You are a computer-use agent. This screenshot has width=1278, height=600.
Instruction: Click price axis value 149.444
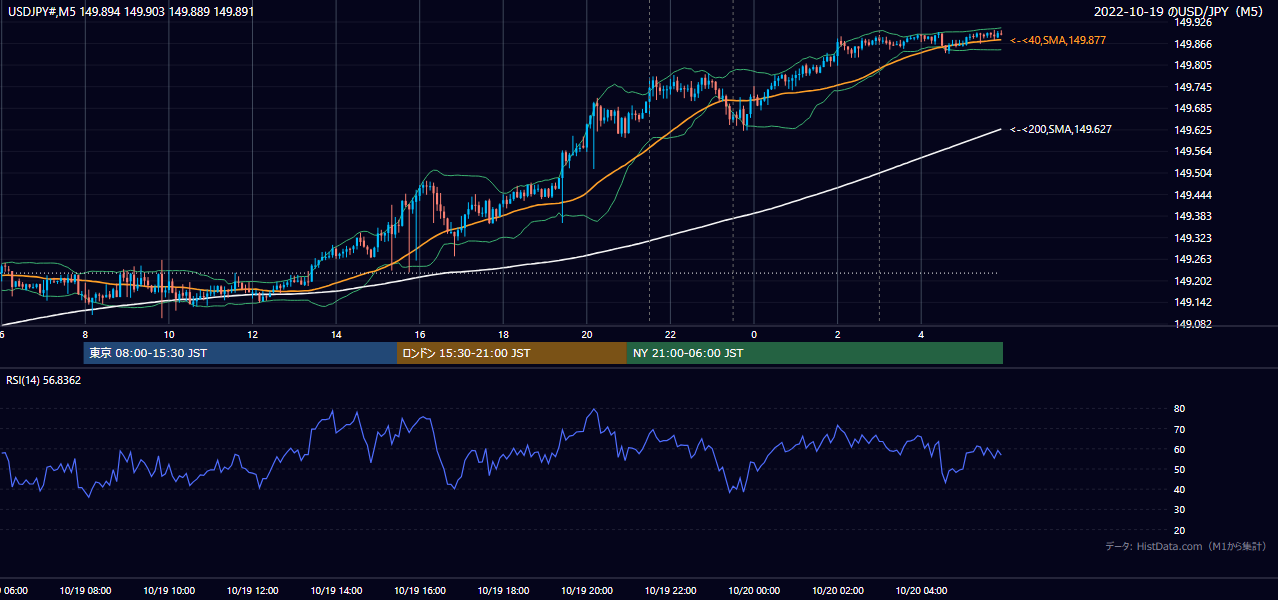tap(1193, 195)
